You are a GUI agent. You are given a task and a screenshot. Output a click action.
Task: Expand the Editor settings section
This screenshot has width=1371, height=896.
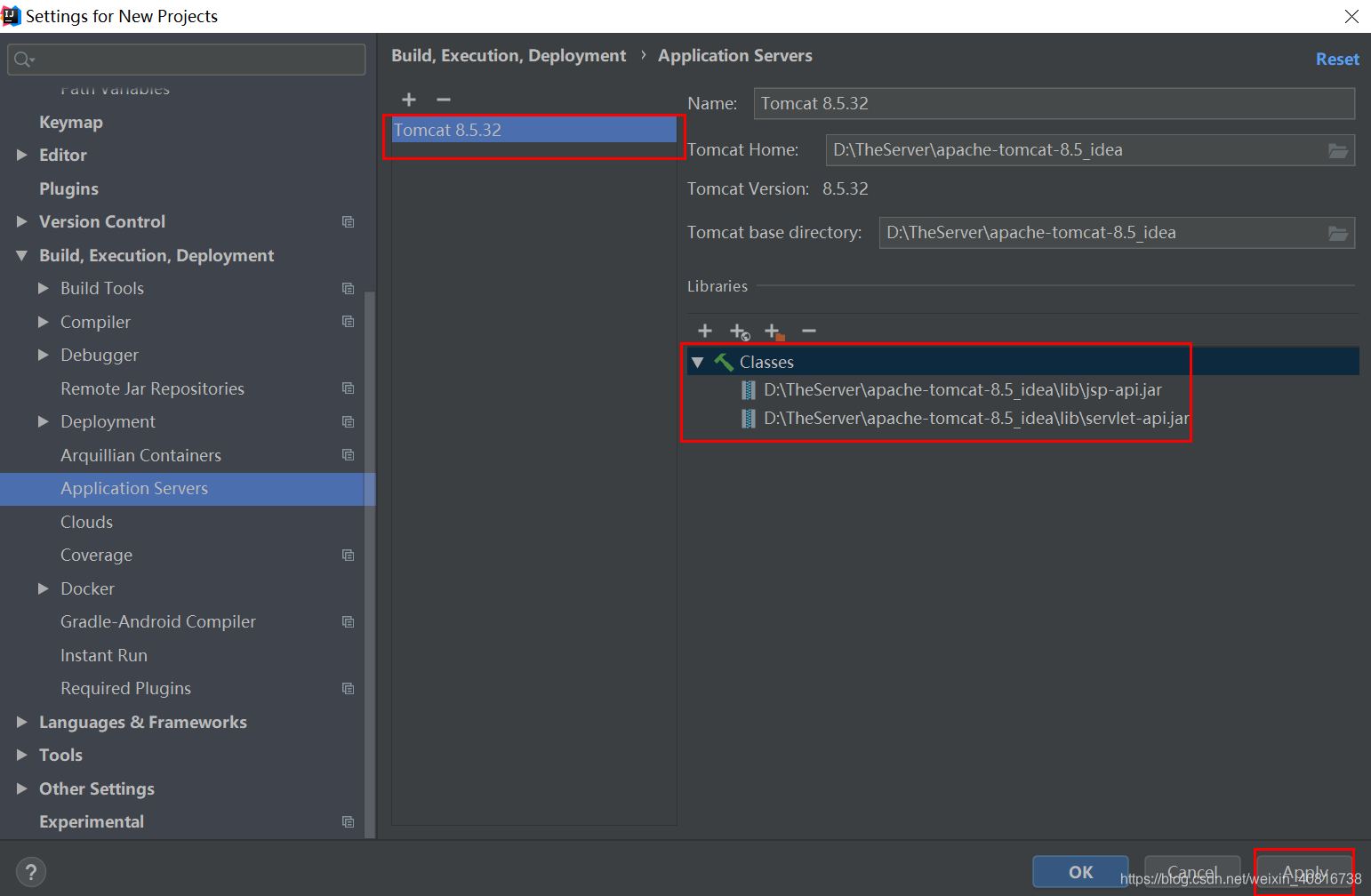pyautogui.click(x=21, y=155)
